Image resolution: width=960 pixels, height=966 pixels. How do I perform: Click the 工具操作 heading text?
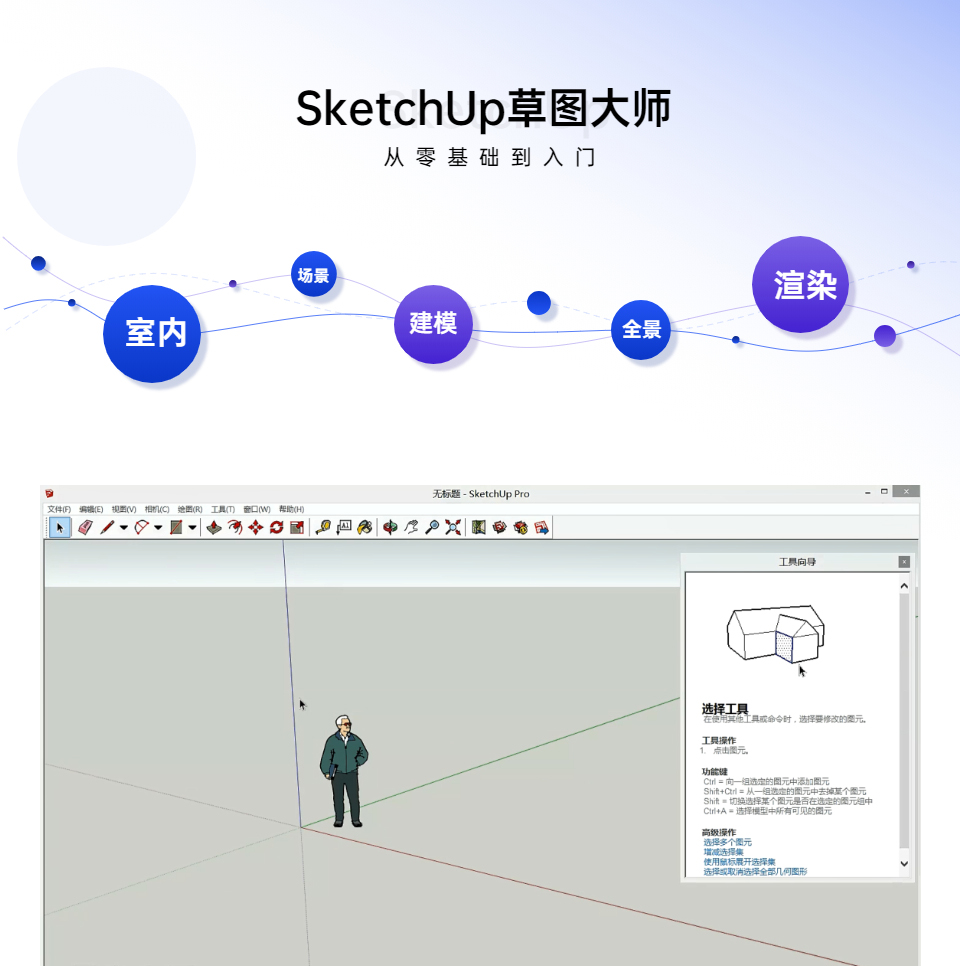click(718, 741)
